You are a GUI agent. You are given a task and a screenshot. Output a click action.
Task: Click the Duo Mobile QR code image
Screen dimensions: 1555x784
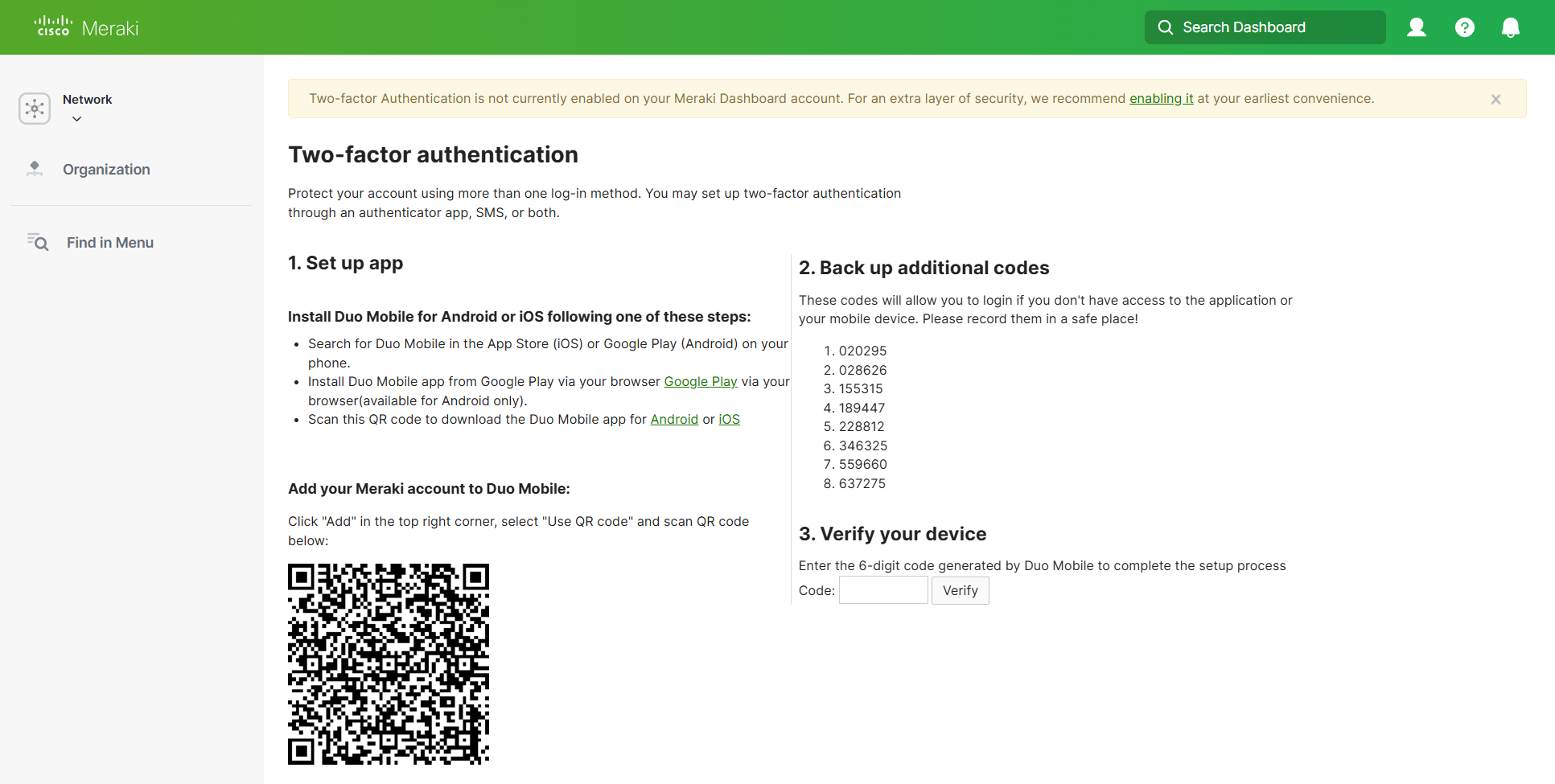pyautogui.click(x=389, y=663)
